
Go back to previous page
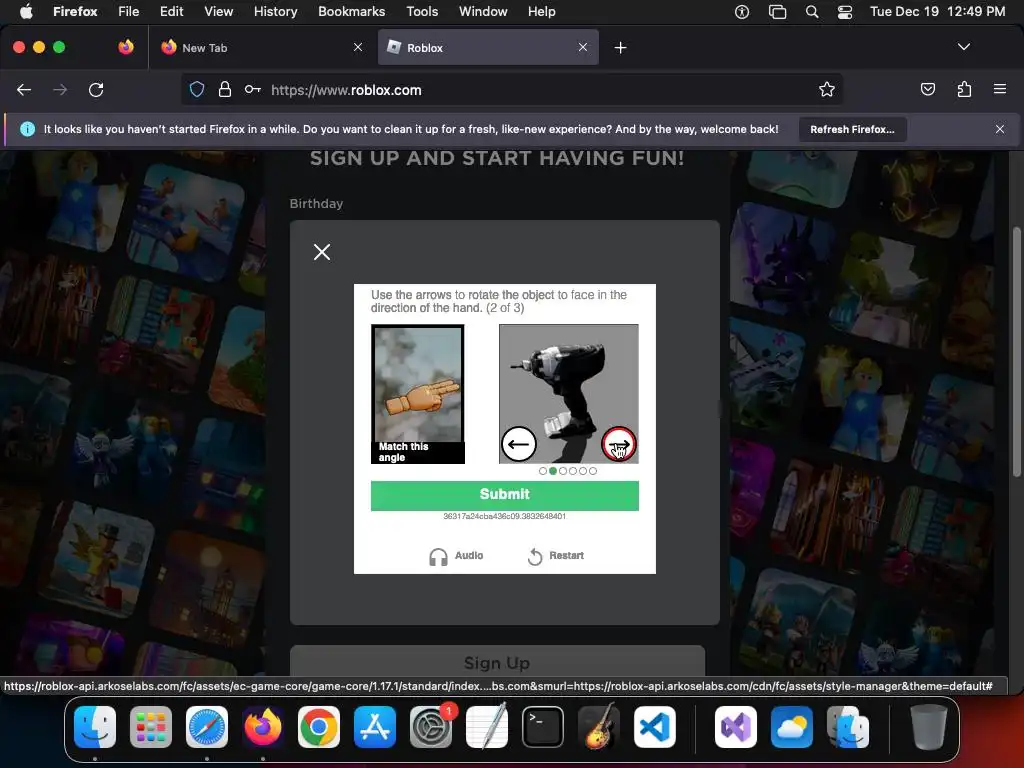tap(24, 90)
